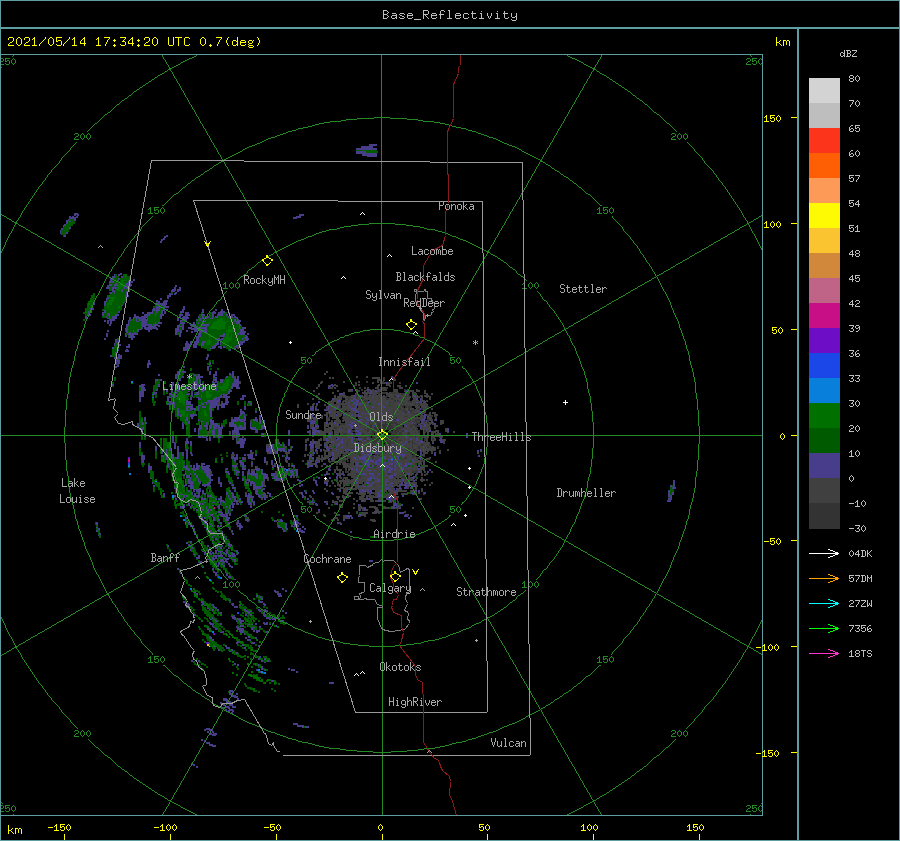Screen dimensions: 900x841
Task: Click the Cochrane town label
Action: (x=327, y=559)
